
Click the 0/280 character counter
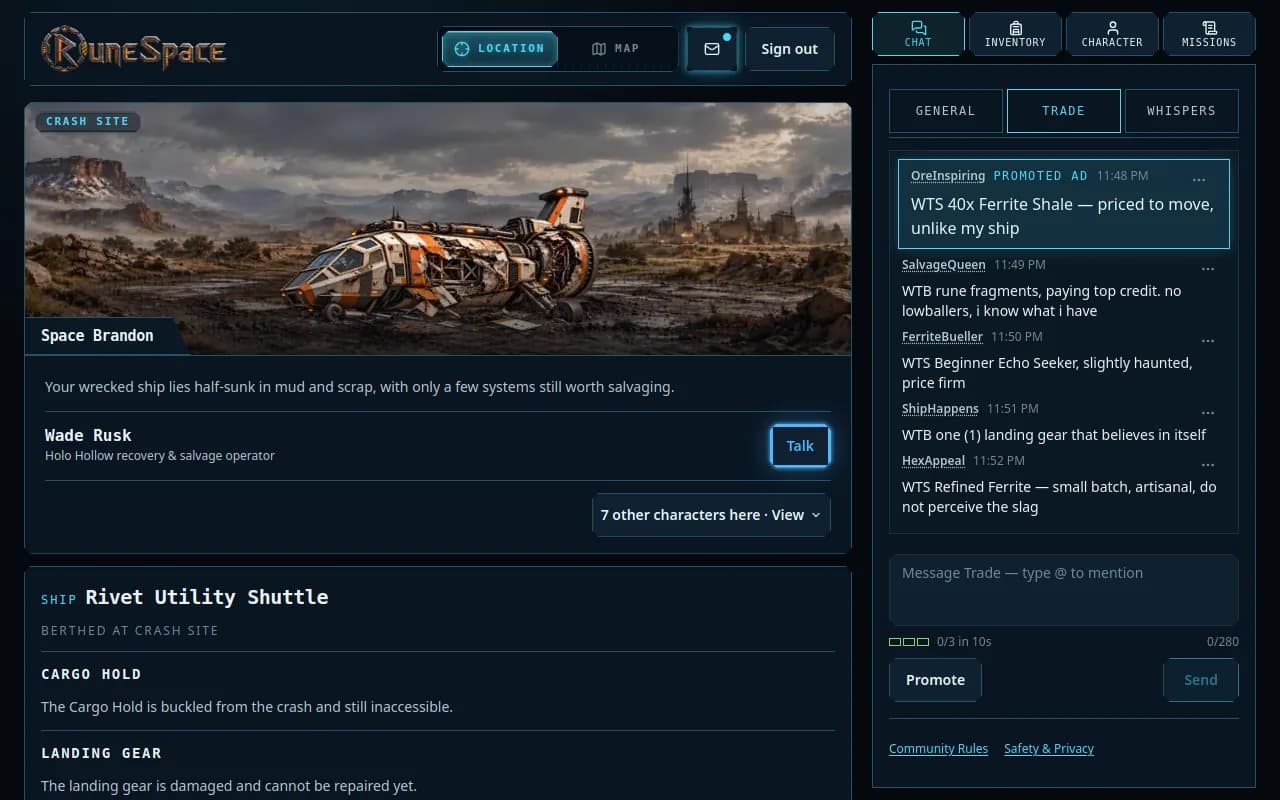coord(1222,641)
